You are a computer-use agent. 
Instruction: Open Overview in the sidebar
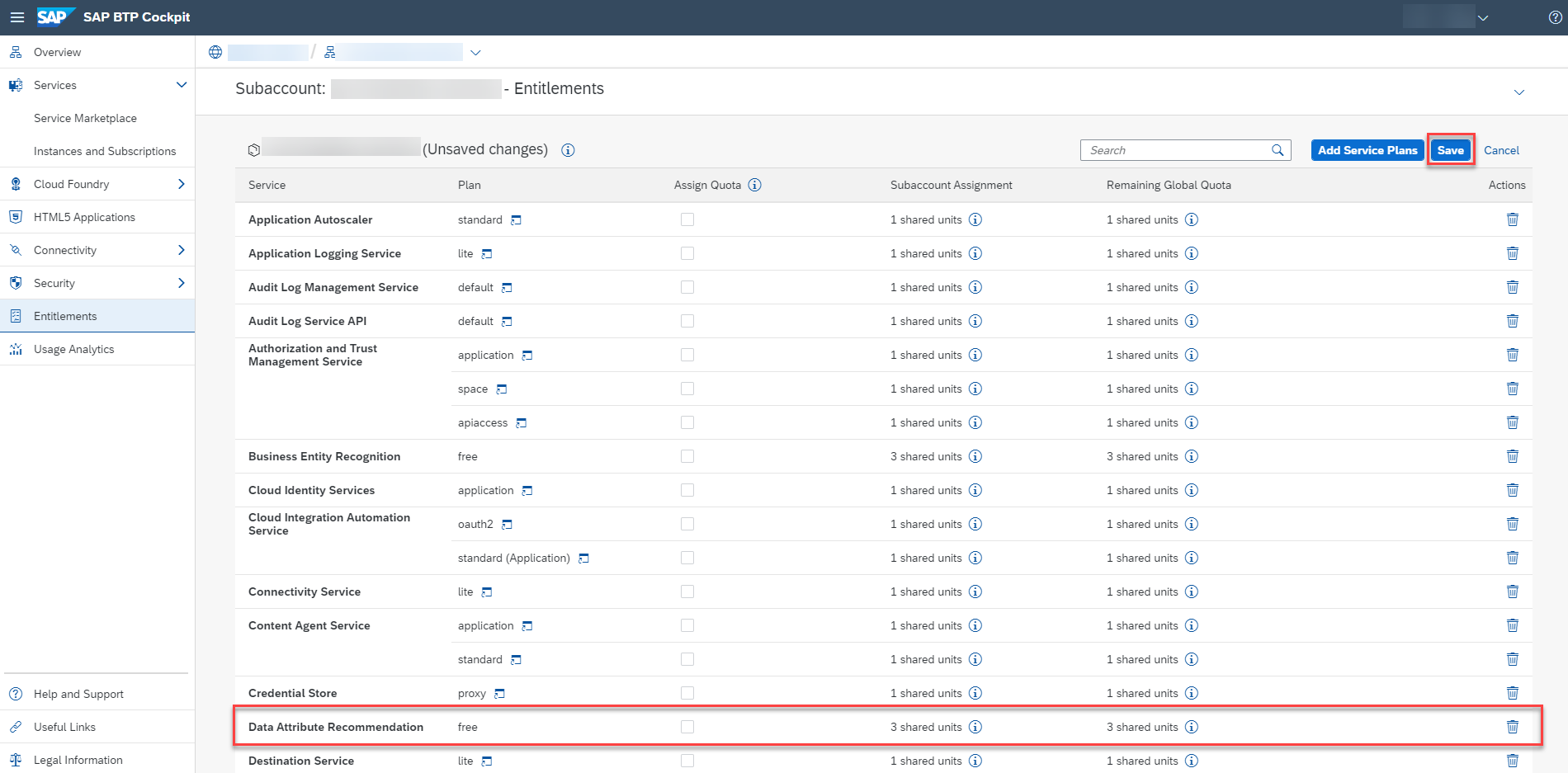[x=97, y=52]
